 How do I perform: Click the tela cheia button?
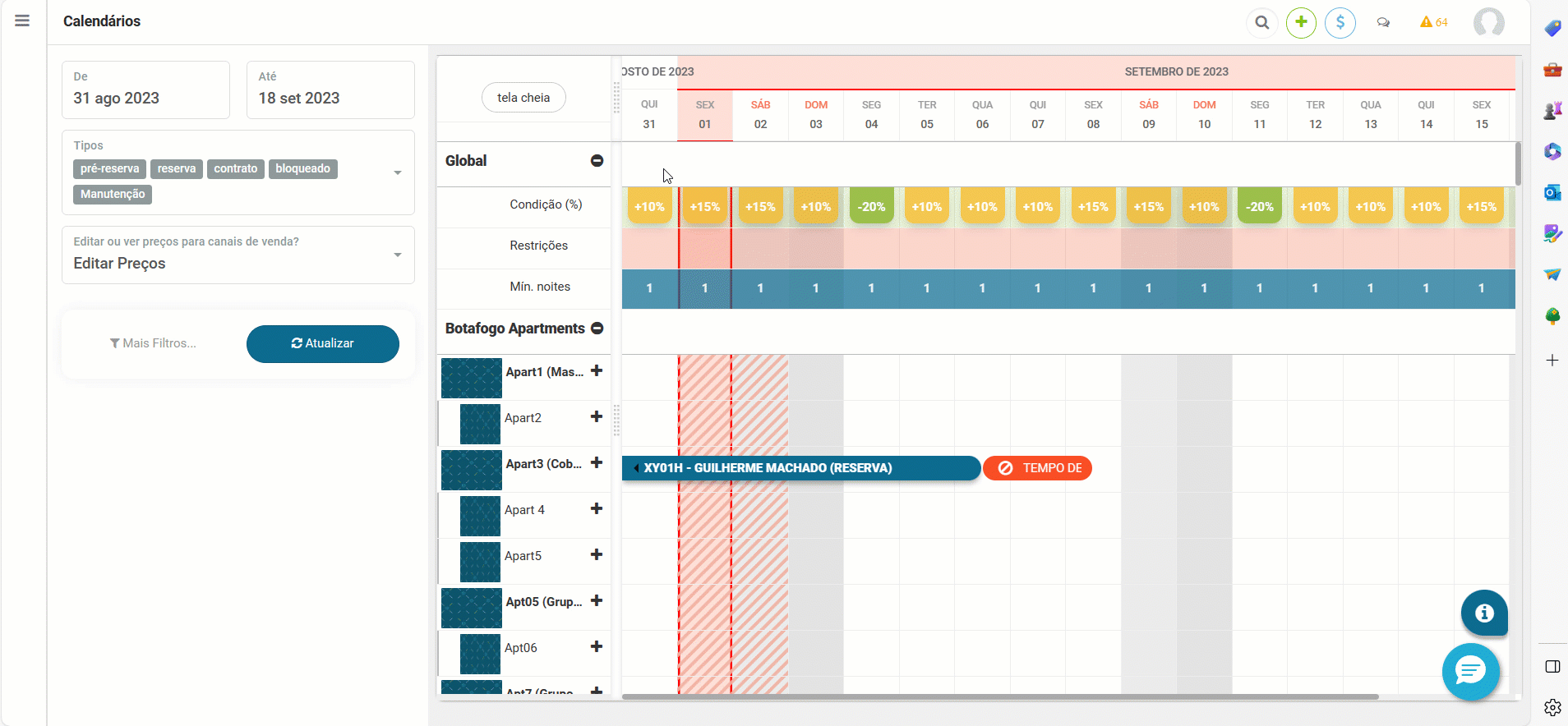point(523,98)
